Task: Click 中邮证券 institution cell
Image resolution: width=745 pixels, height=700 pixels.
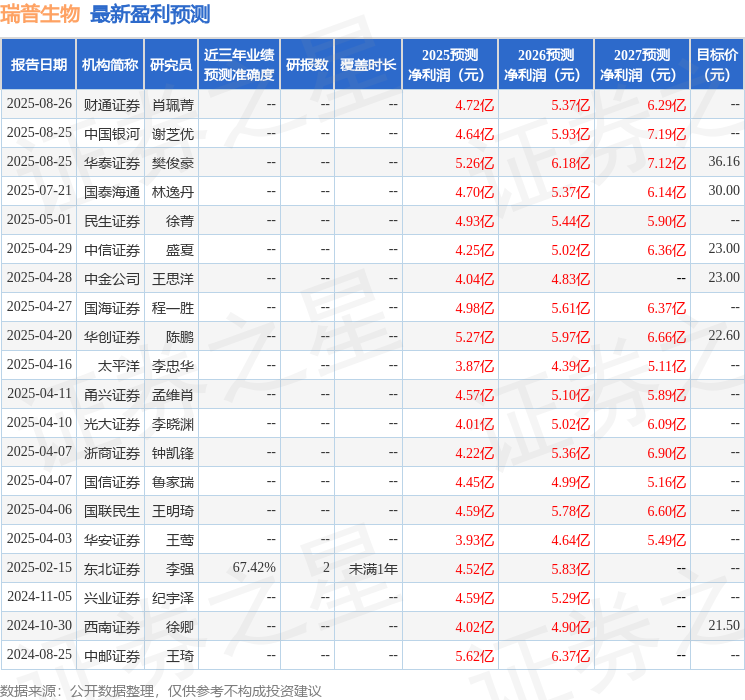Action: click(112, 656)
